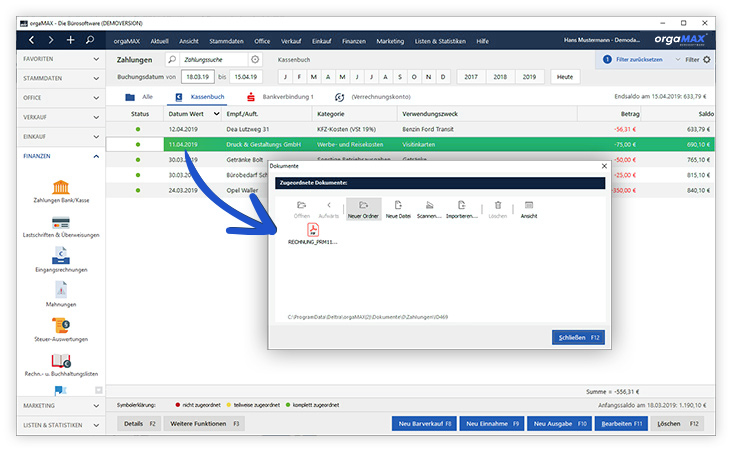Image resolution: width=733 pixels, height=453 pixels.
Task: Open Zahlungen Bank/Kasse in the sidebar
Action: pyautogui.click(x=61, y=192)
